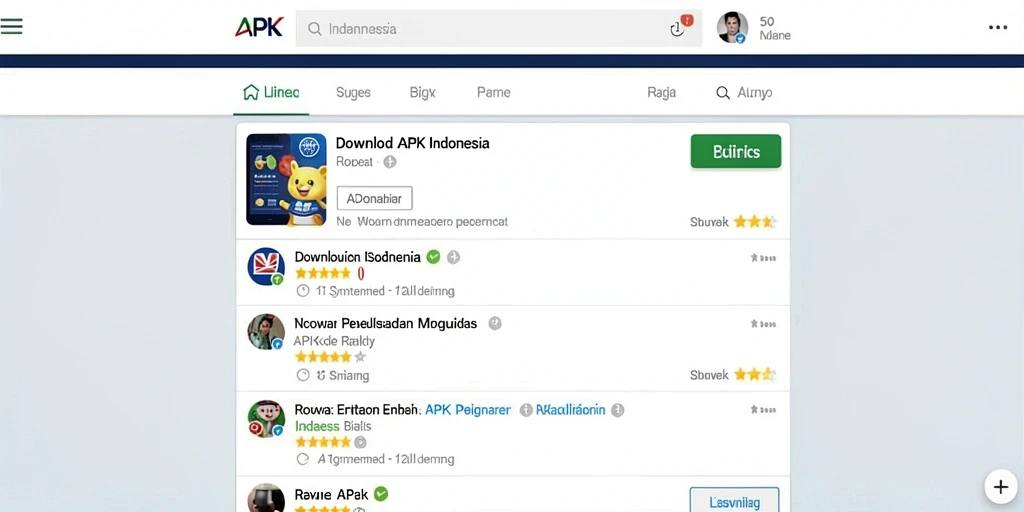Viewport: 1024px width, 512px height.
Task: Click the ADonabiar button
Action: [374, 199]
